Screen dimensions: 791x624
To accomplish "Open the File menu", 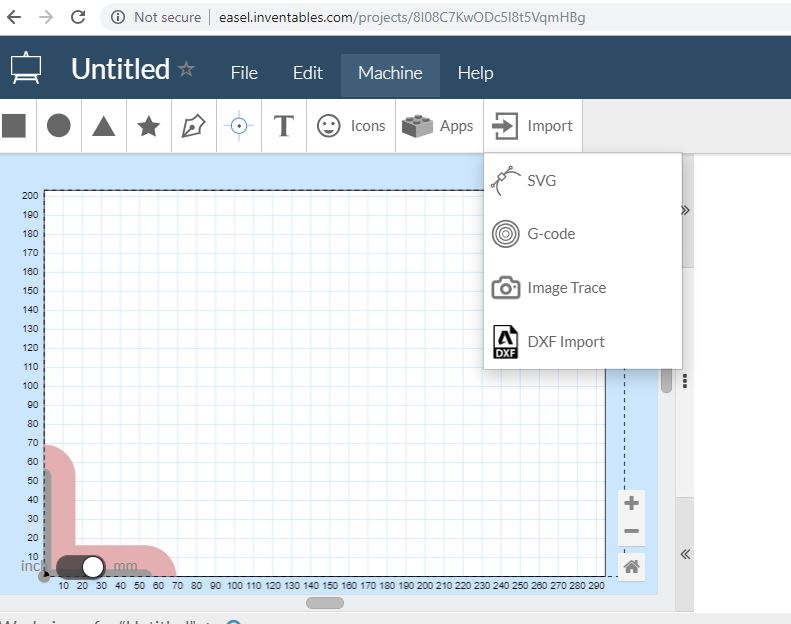I will (244, 73).
